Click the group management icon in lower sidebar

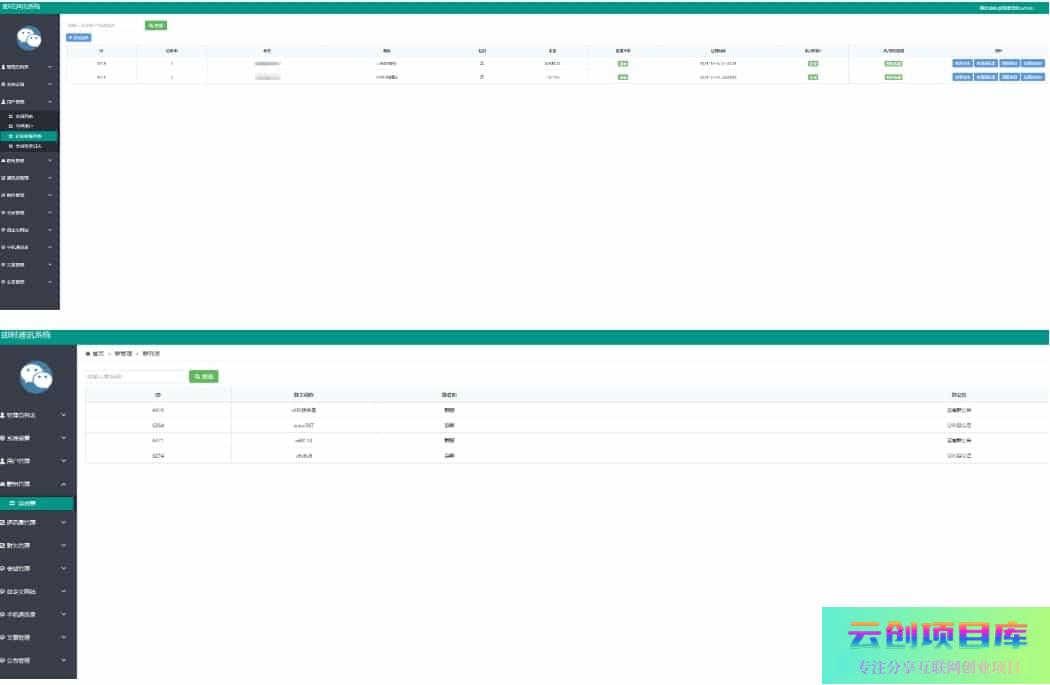pyautogui.click(x=3, y=484)
